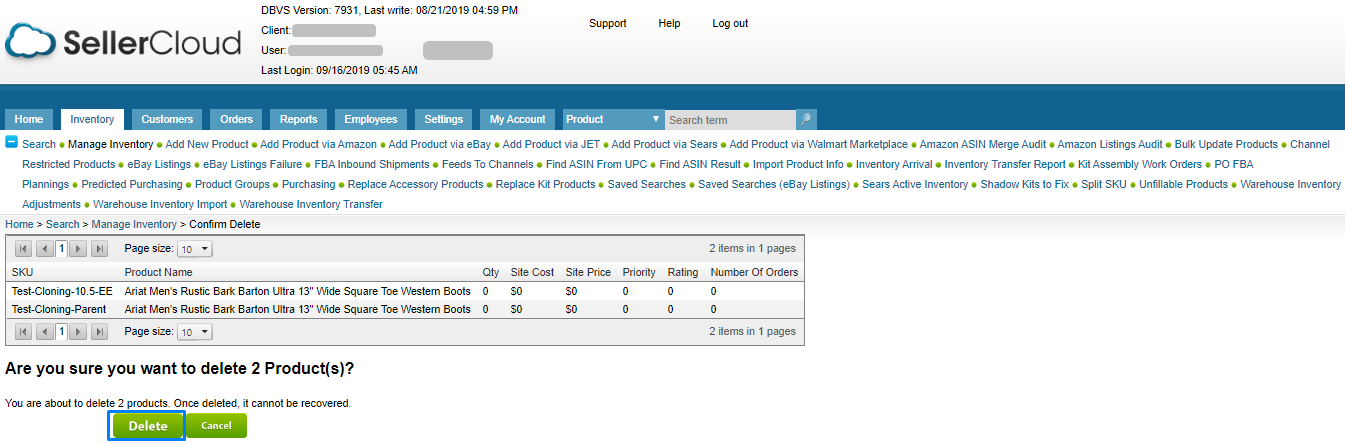Open Add Product via eBay
This screenshot has width=1345, height=445.
pos(440,144)
